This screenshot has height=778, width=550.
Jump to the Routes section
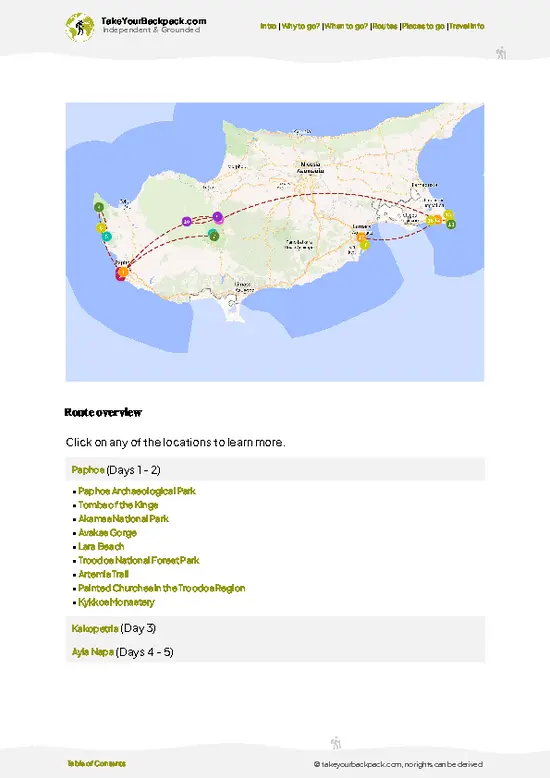[385, 26]
